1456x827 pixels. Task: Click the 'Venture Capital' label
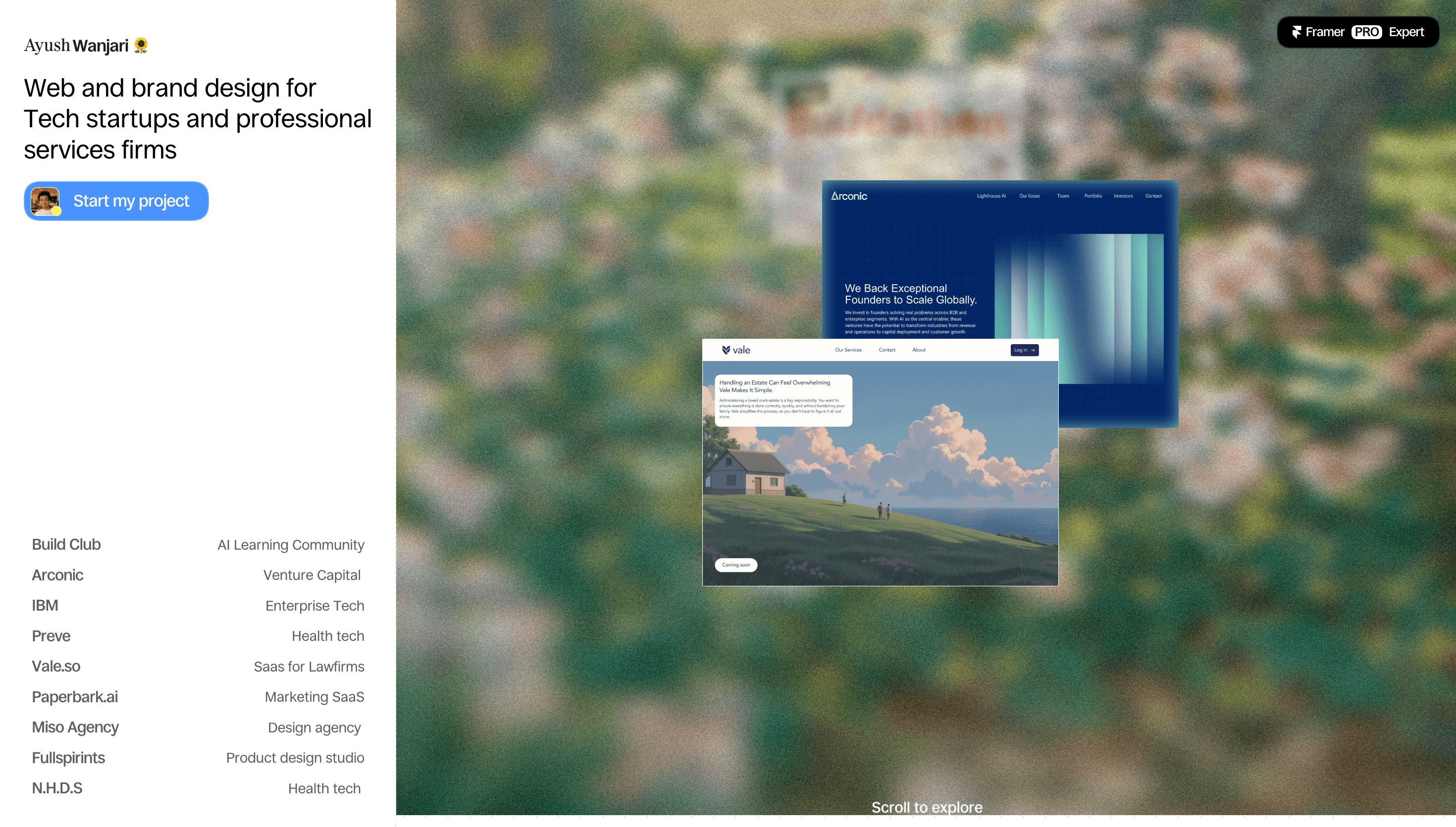[x=312, y=575]
